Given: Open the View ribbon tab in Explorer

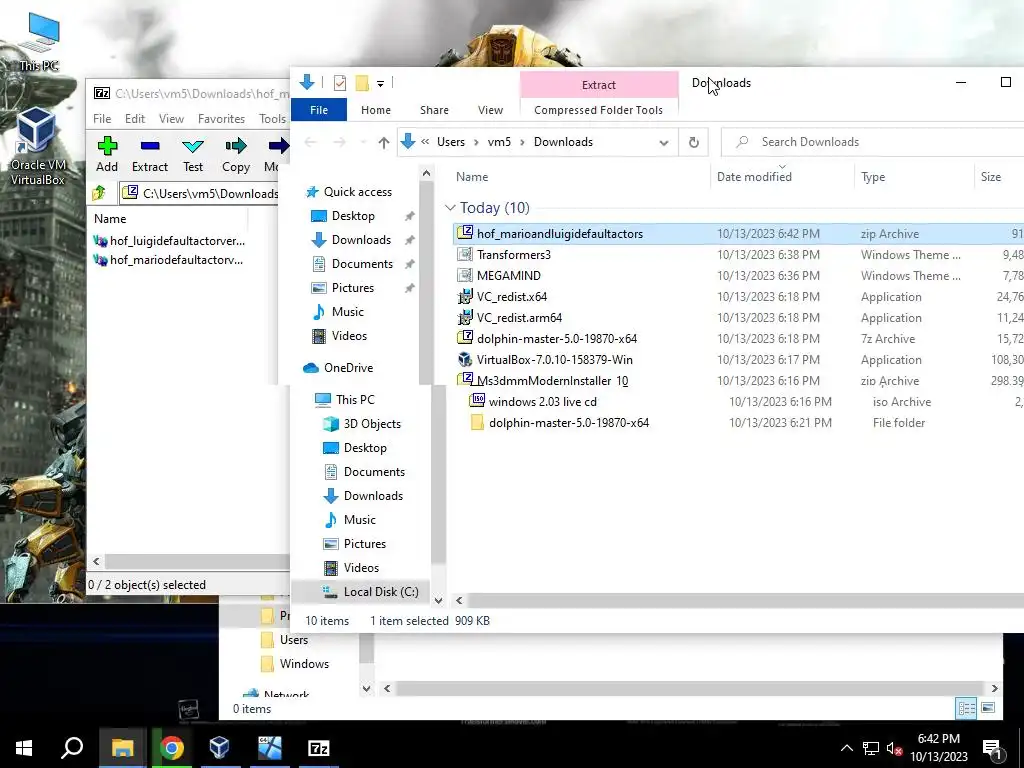Looking at the screenshot, I should (x=490, y=110).
